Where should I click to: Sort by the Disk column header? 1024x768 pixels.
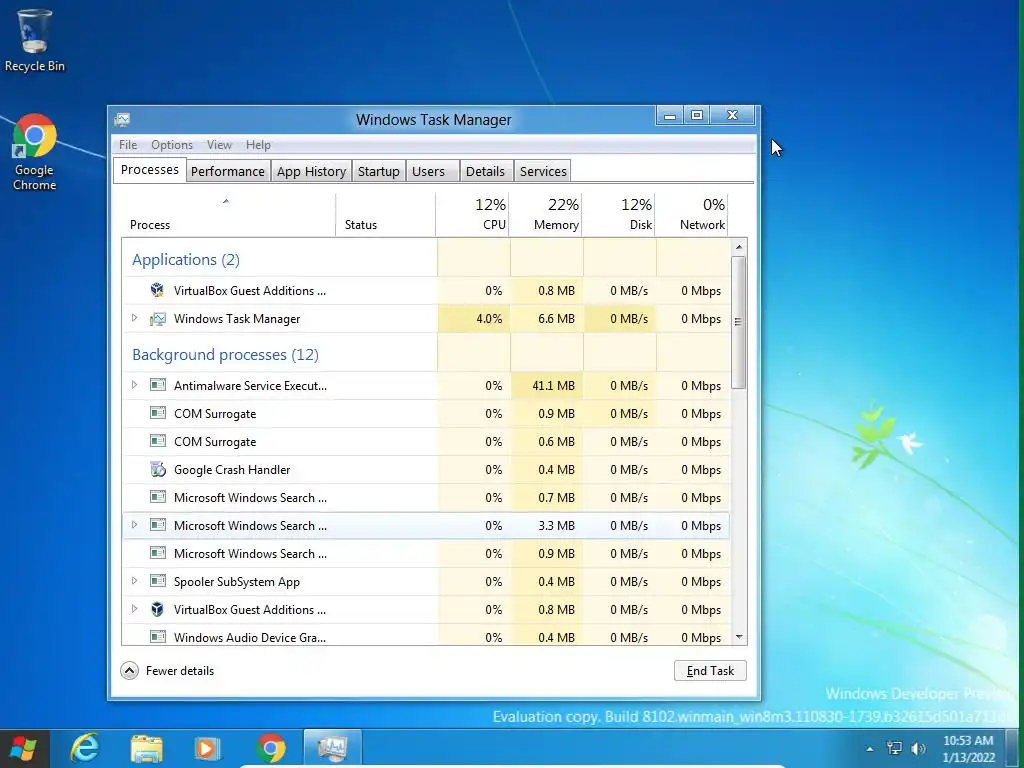click(618, 215)
